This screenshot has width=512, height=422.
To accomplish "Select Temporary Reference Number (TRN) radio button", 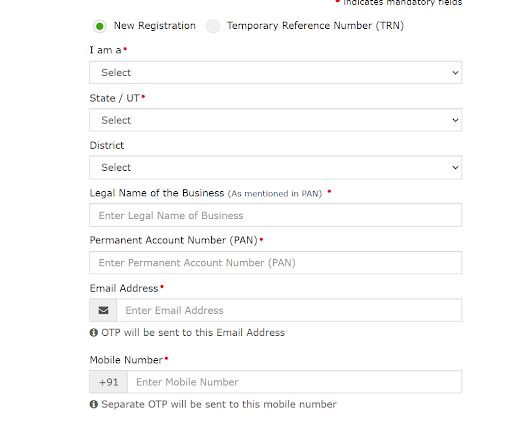I will tap(213, 26).
